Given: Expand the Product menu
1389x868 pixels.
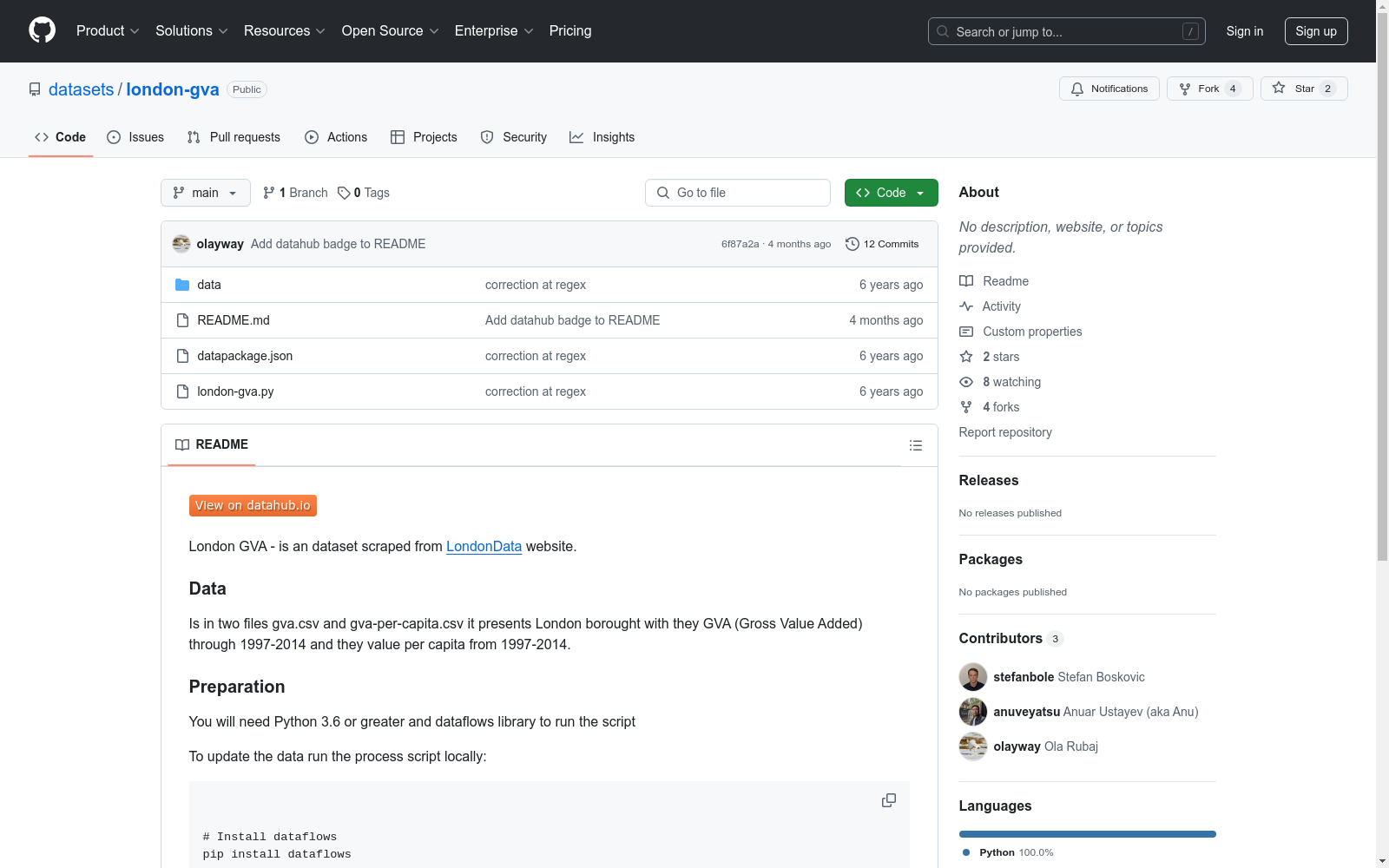Looking at the screenshot, I should point(108,31).
